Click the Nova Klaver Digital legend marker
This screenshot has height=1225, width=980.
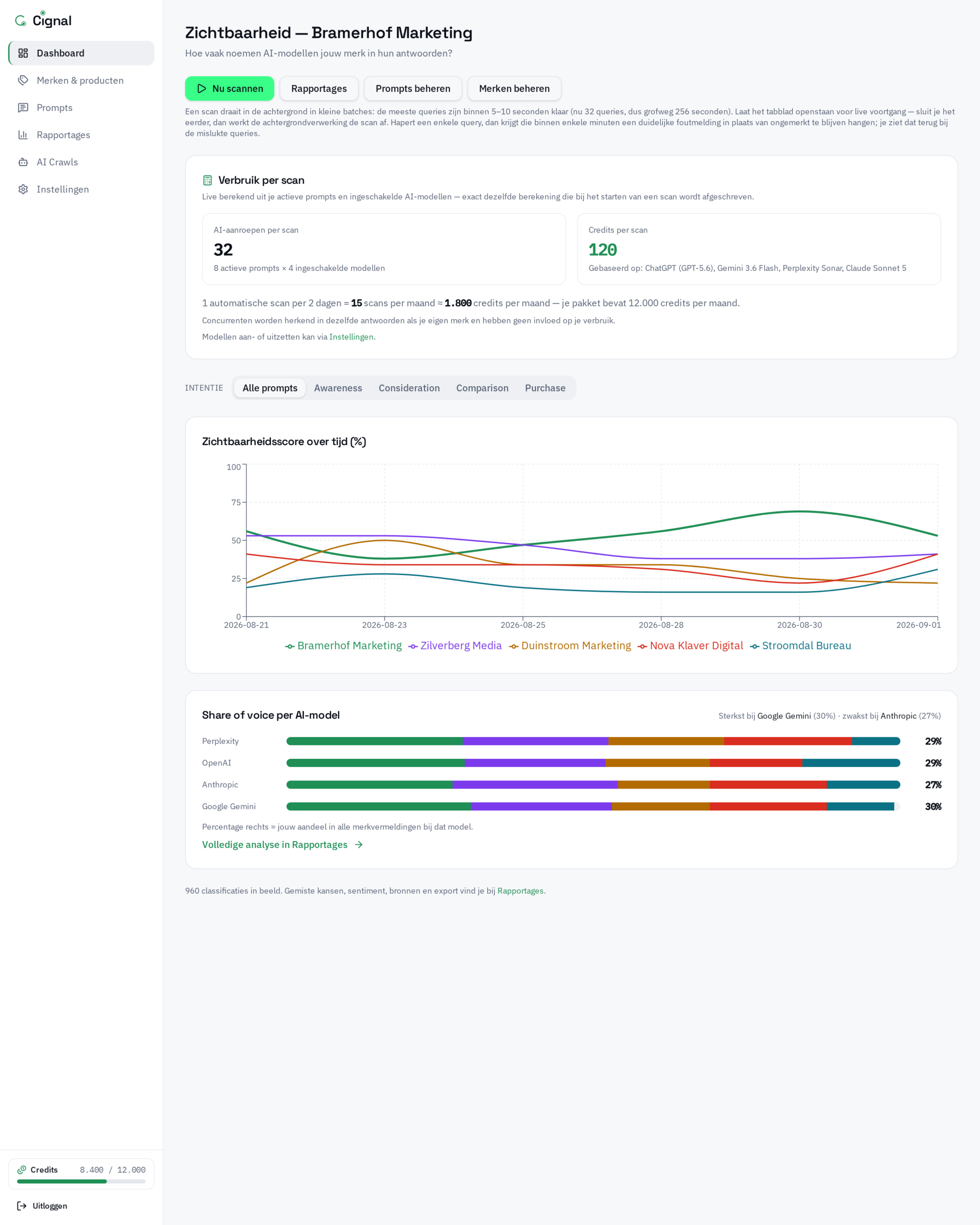pos(642,646)
